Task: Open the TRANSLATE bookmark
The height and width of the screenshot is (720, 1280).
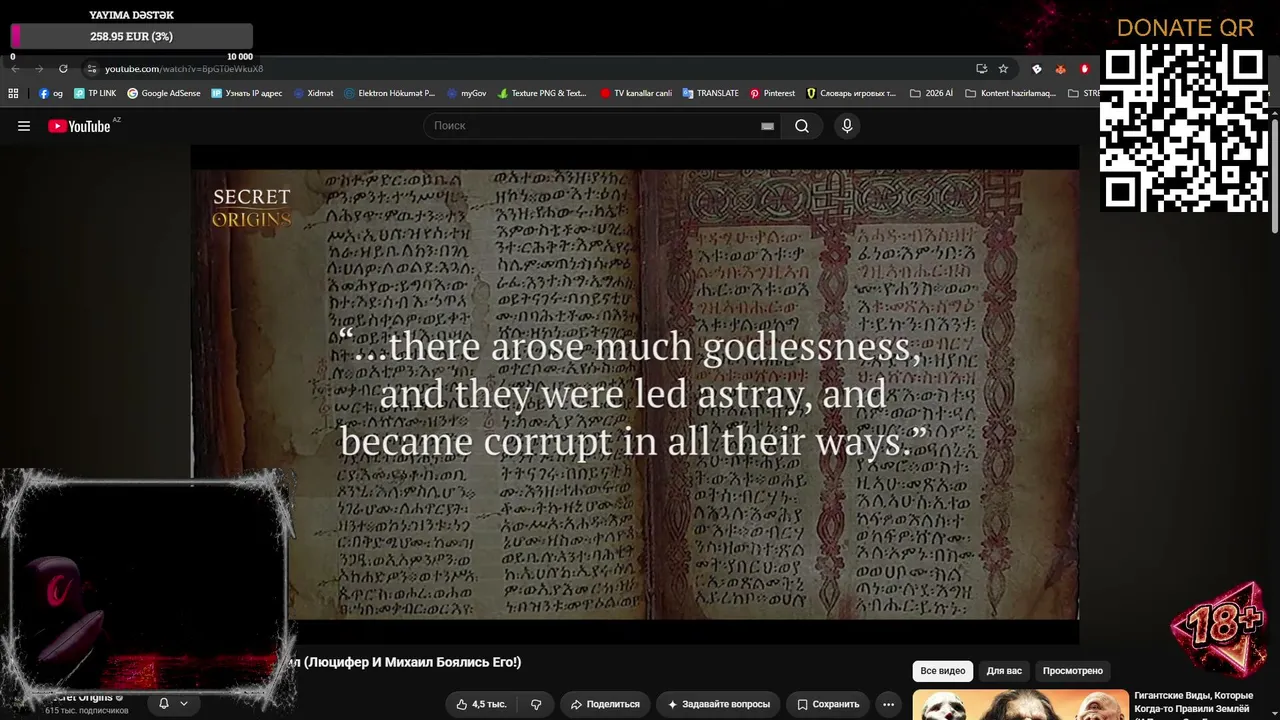Action: [x=710, y=93]
